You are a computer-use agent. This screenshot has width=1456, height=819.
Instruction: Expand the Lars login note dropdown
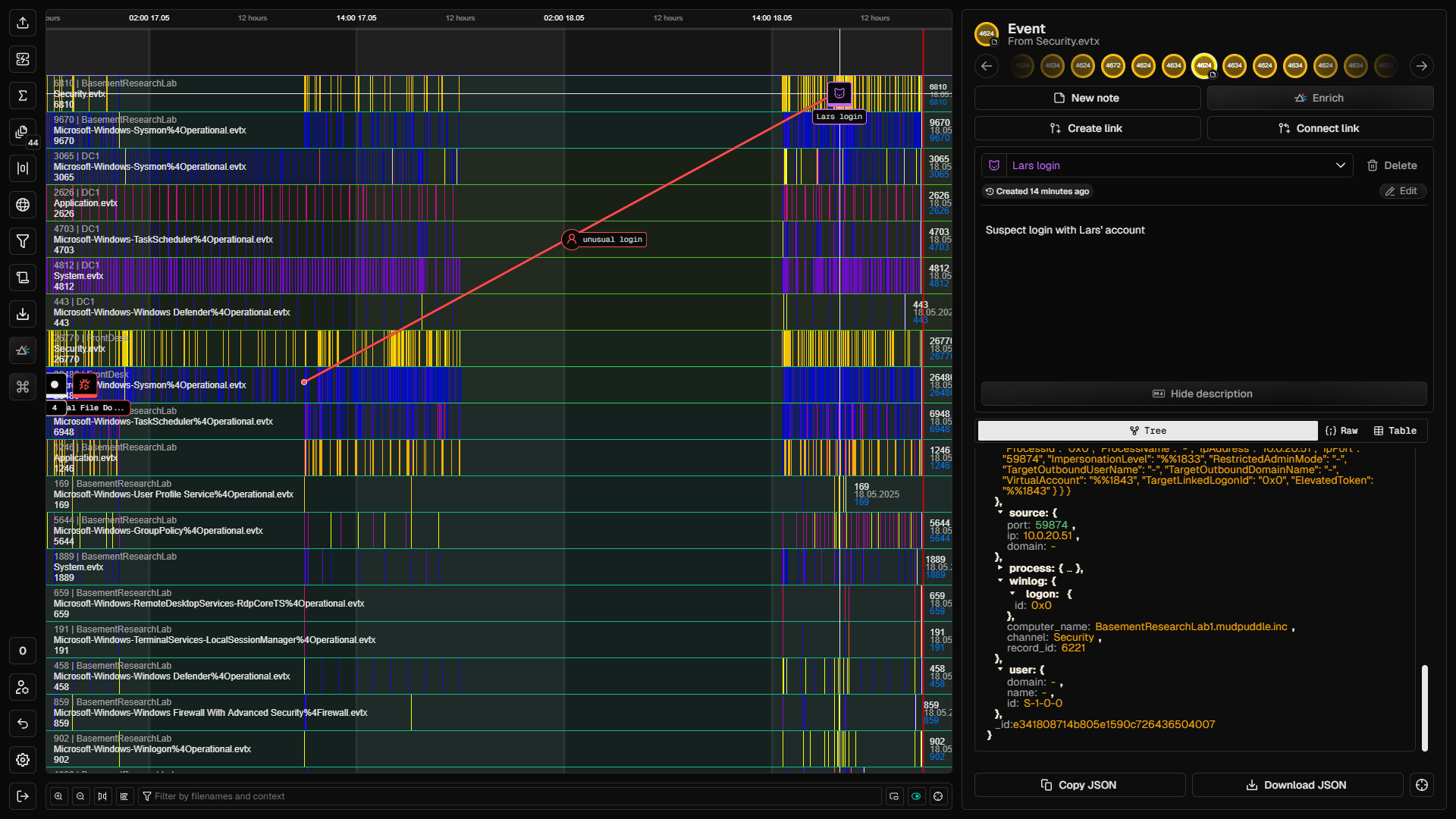[1341, 165]
